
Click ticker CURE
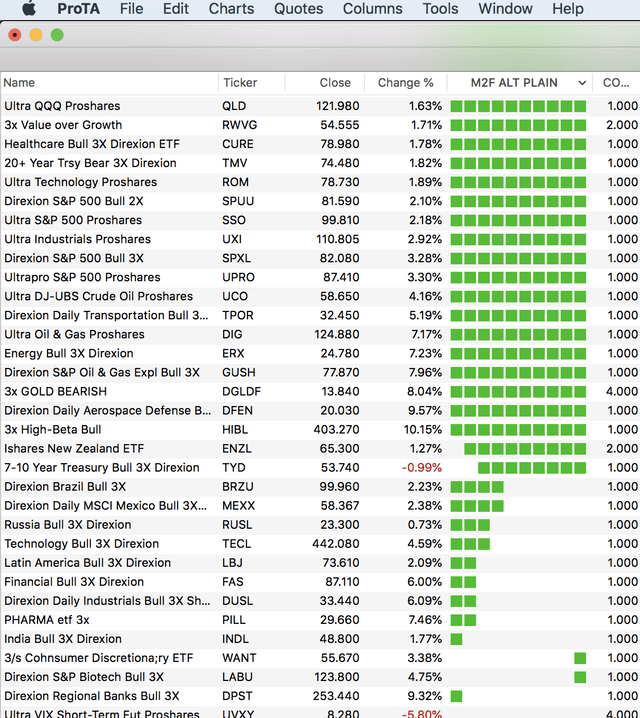pos(238,144)
